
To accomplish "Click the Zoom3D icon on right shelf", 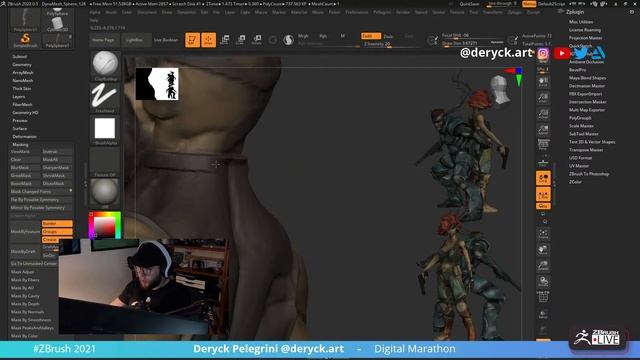I will (x=543, y=266).
